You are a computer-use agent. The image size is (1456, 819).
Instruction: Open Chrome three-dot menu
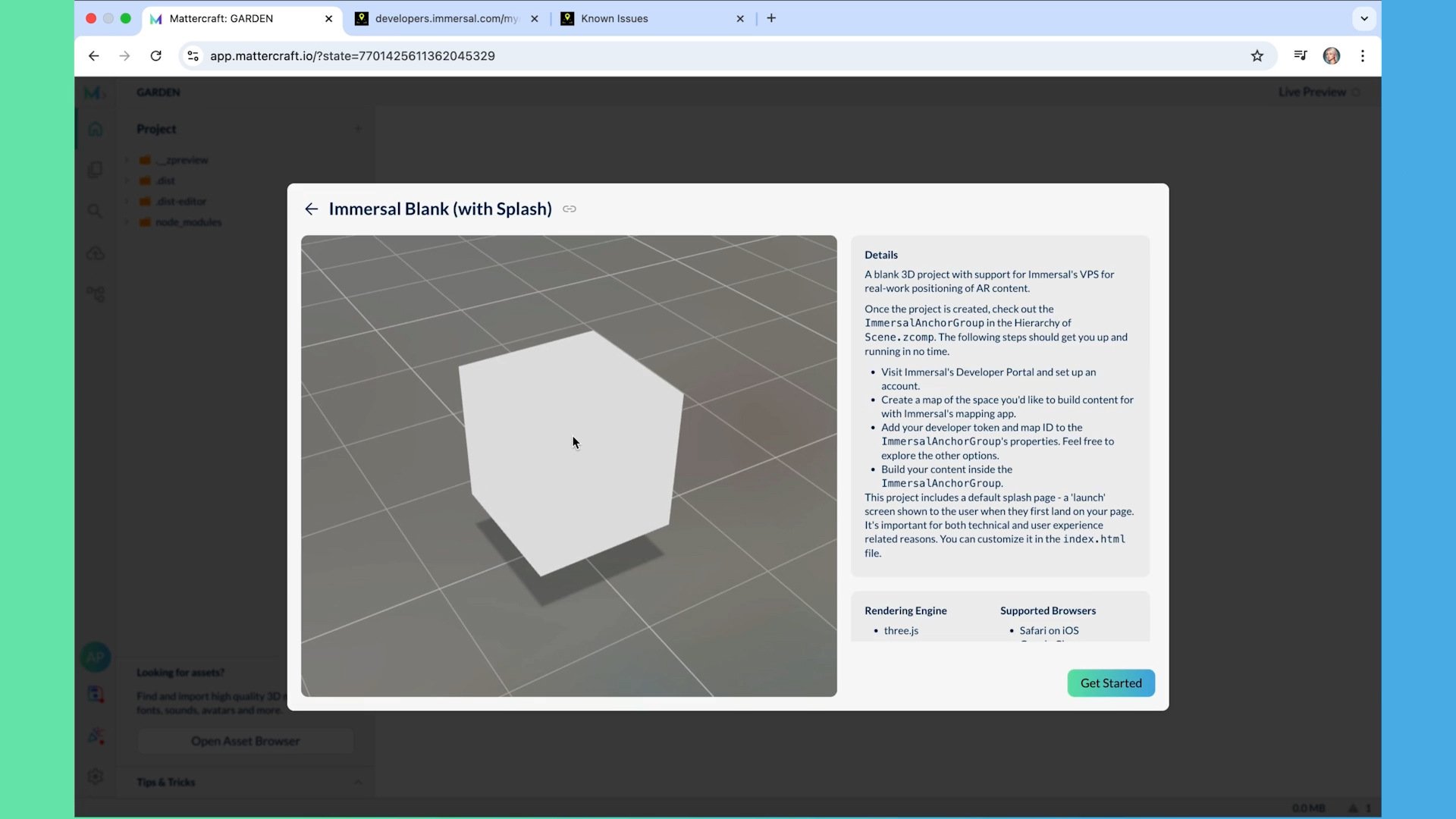pos(1363,56)
